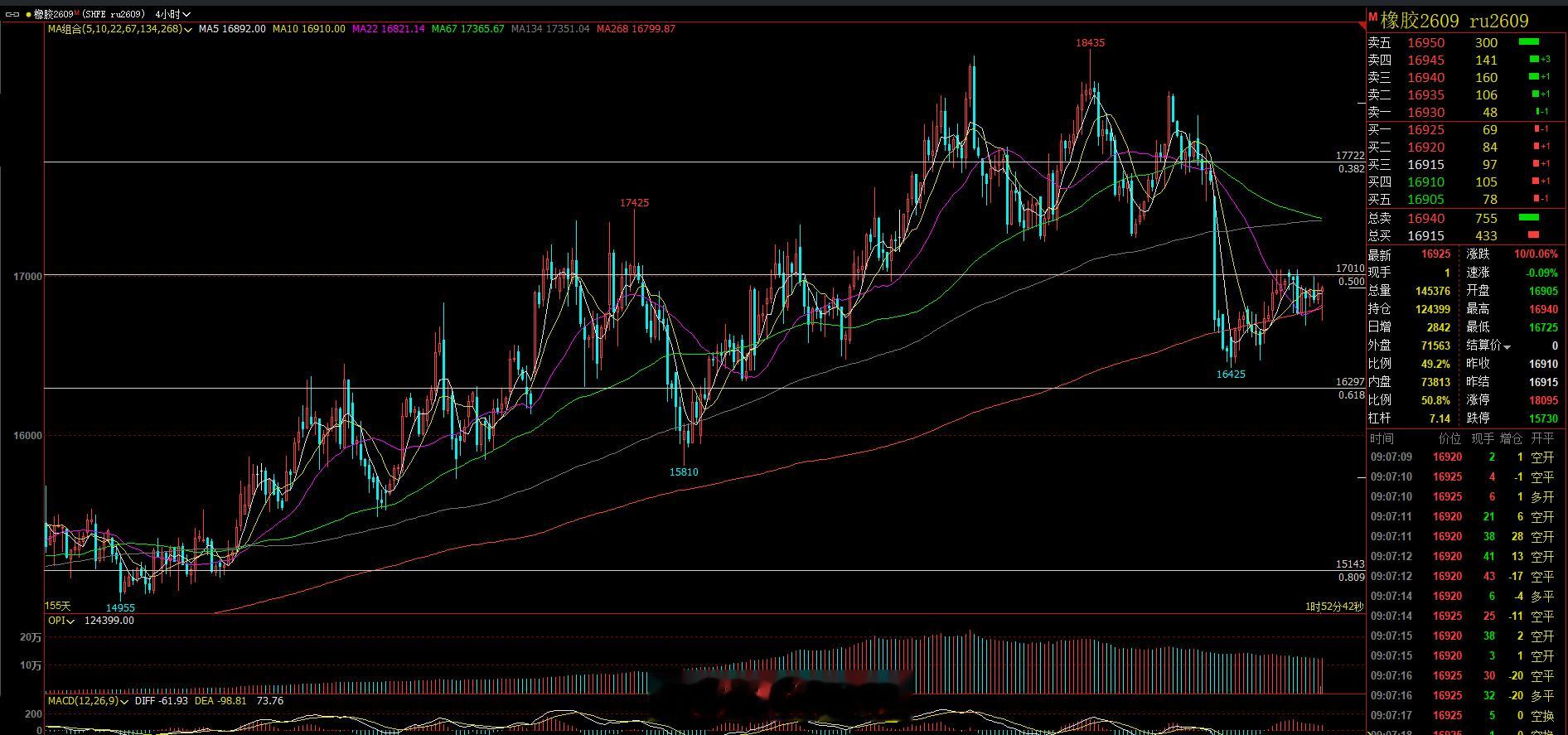Click the 卖二 price 16935

tap(1425, 95)
